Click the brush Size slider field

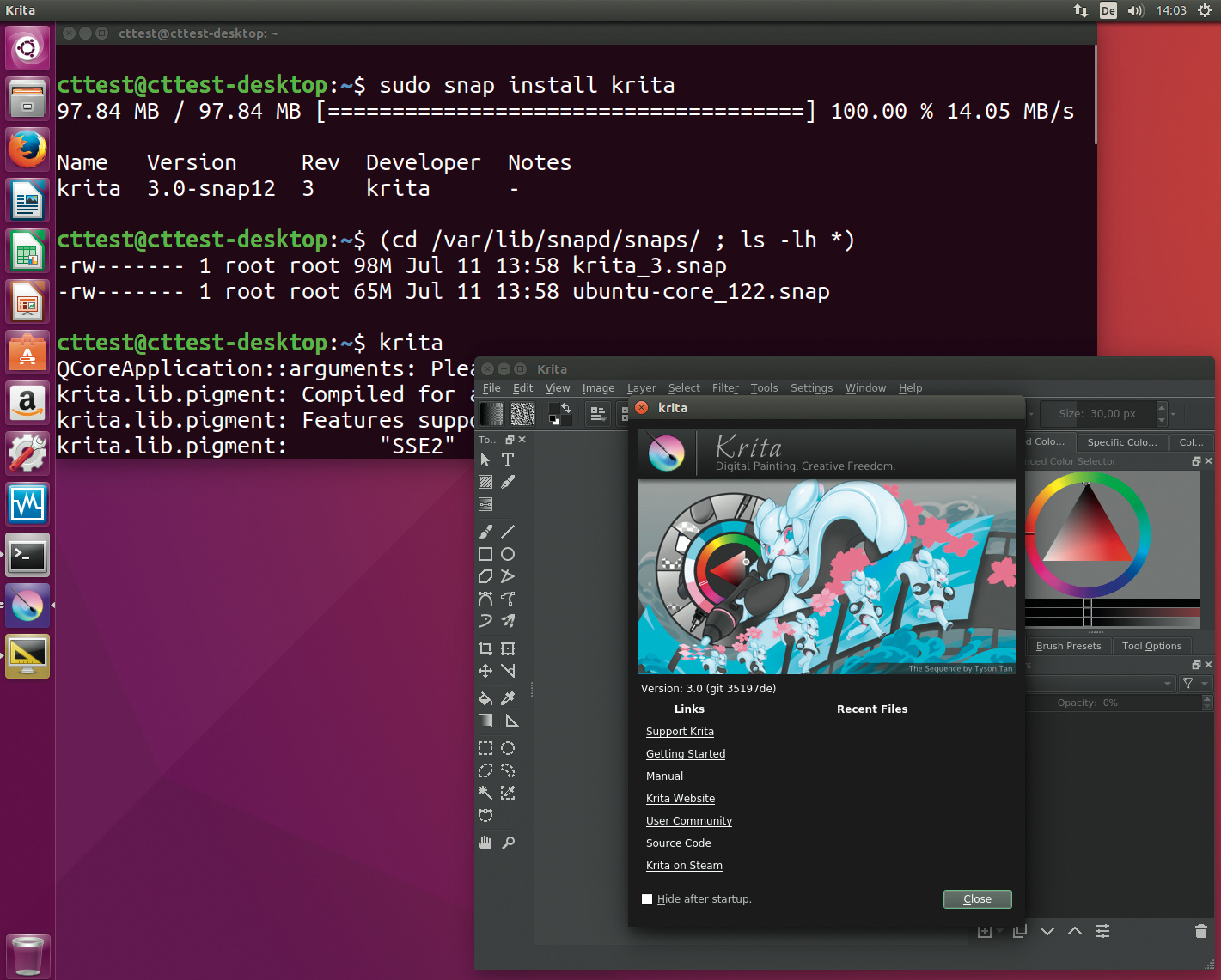1097,414
